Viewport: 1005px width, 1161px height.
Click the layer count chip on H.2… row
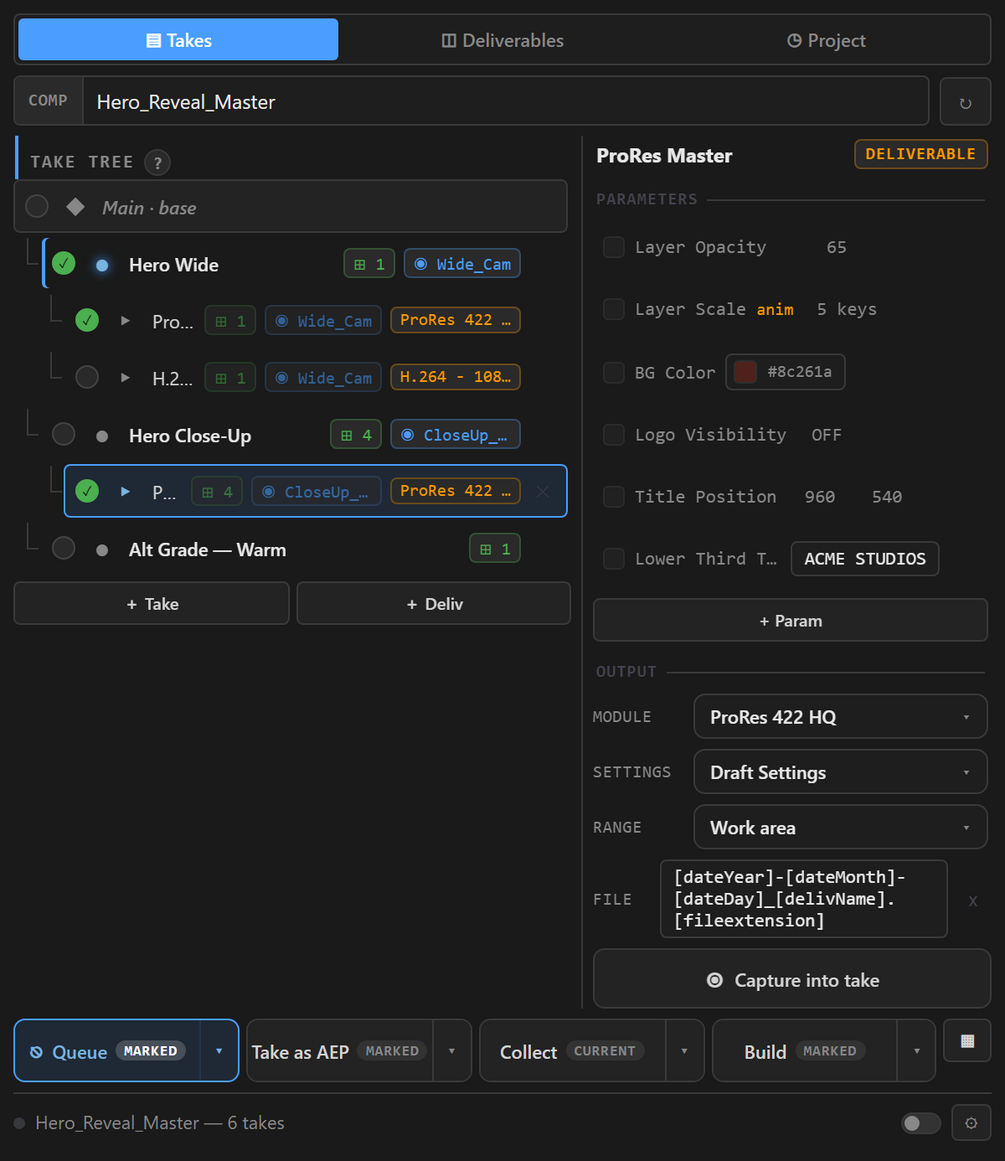pyautogui.click(x=230, y=378)
